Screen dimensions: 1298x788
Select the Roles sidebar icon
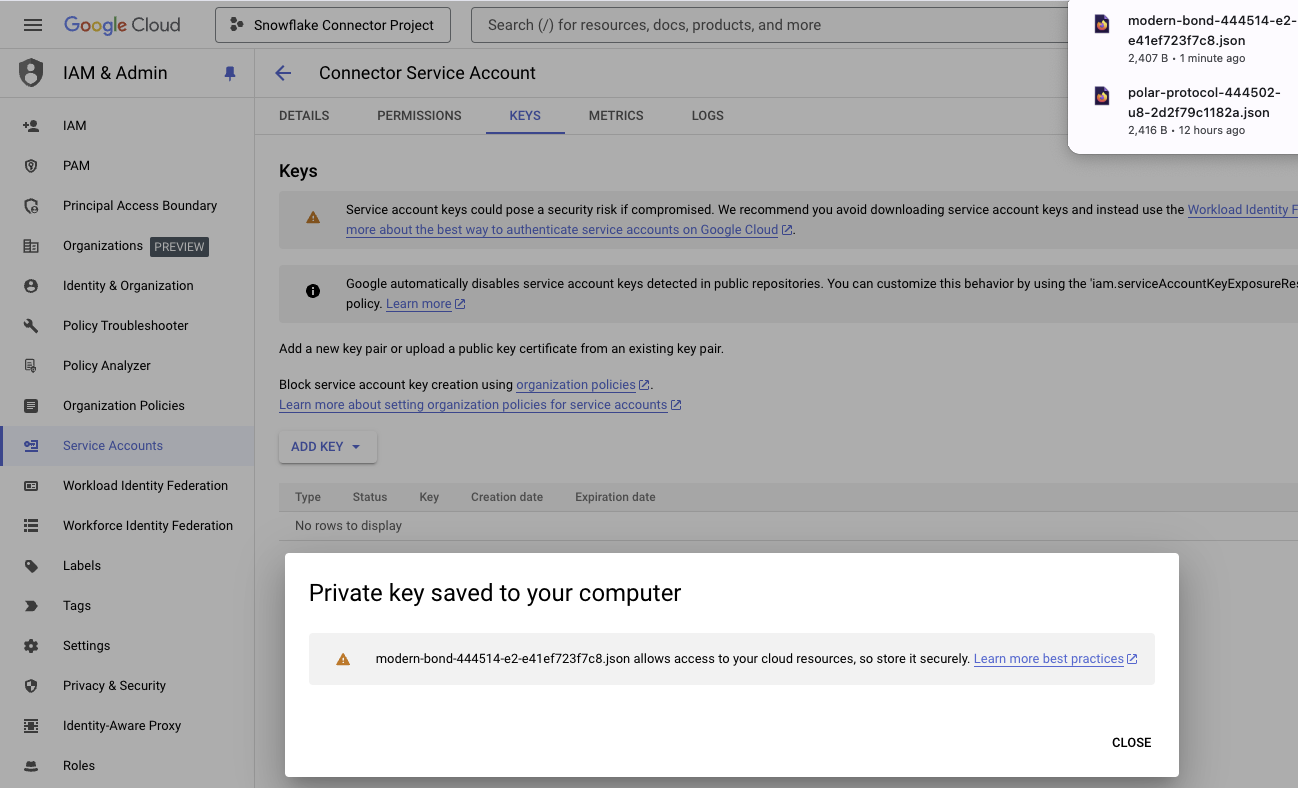33,765
